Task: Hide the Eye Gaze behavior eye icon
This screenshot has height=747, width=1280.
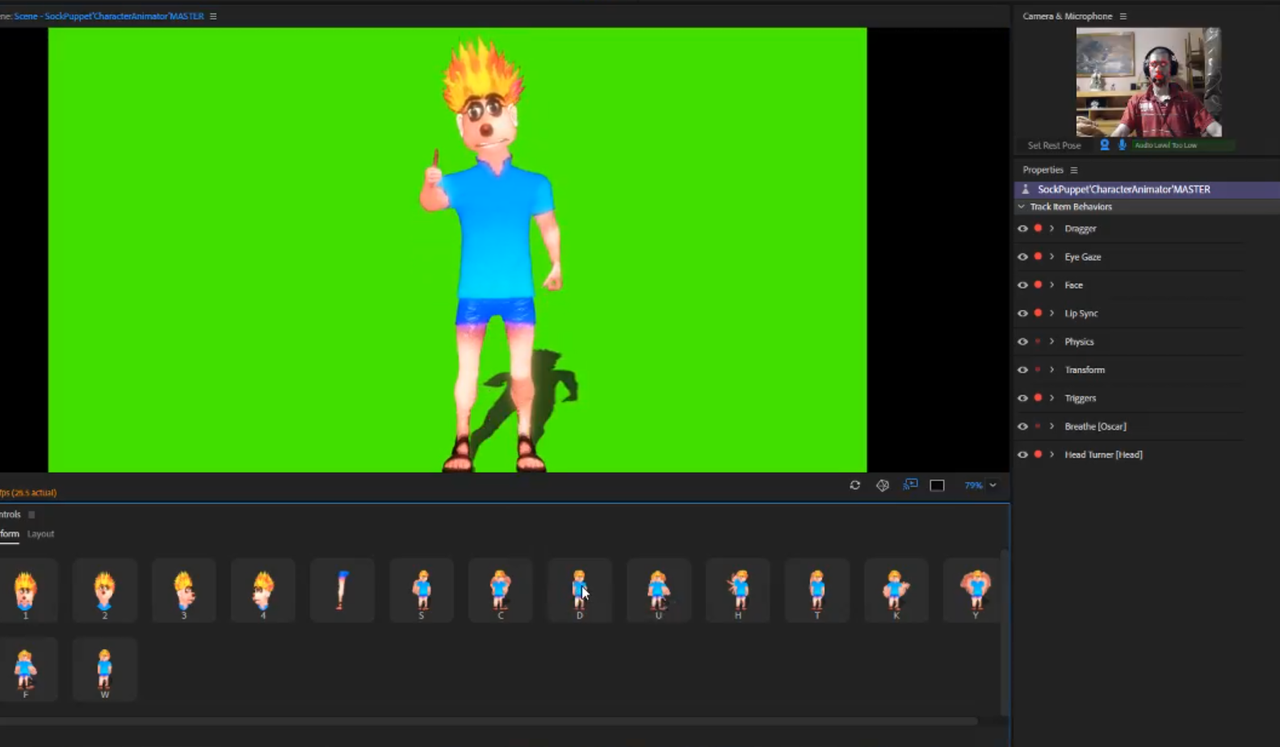Action: 1022,257
